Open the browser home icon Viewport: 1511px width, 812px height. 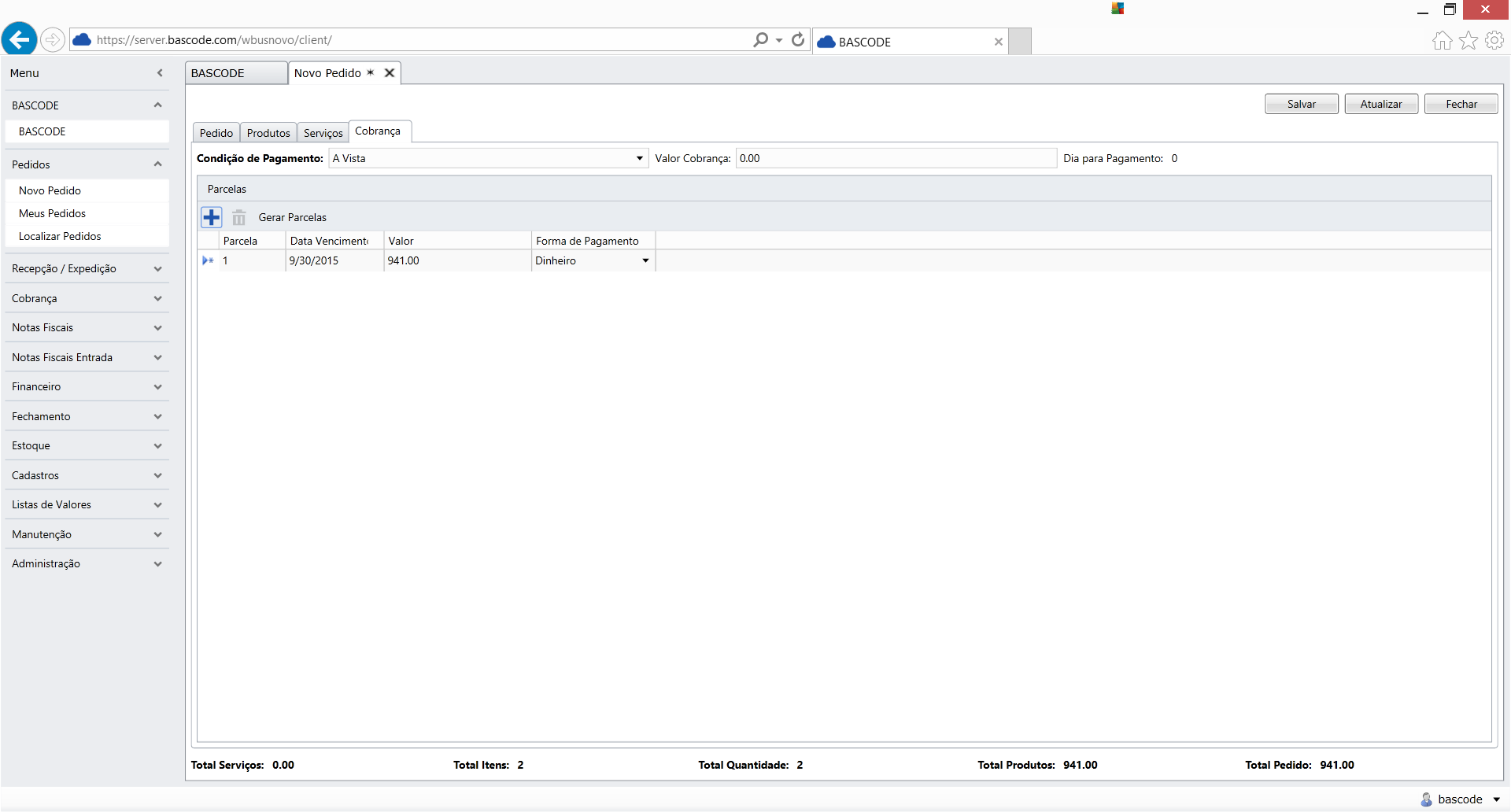[x=1442, y=41]
